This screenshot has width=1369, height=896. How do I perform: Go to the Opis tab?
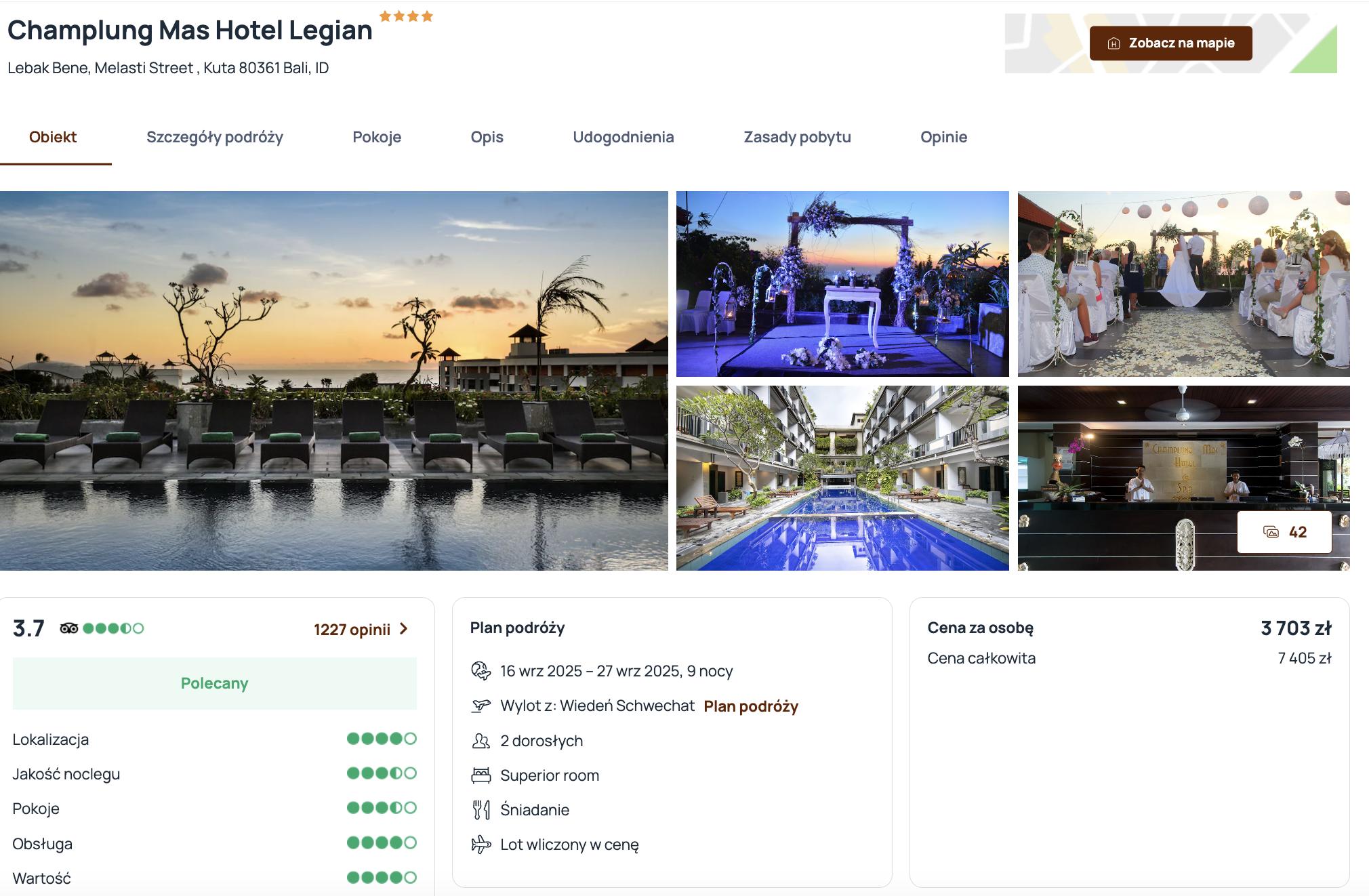click(487, 137)
